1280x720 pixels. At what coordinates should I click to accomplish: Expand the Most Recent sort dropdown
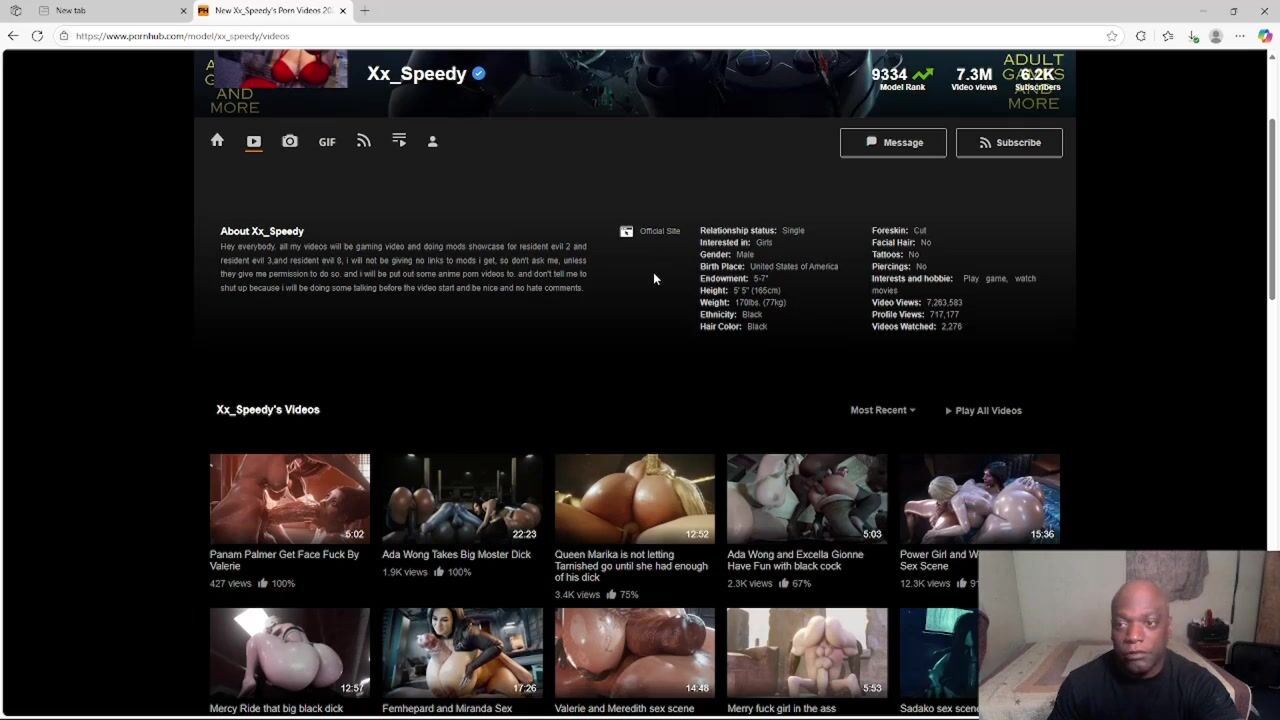click(882, 410)
